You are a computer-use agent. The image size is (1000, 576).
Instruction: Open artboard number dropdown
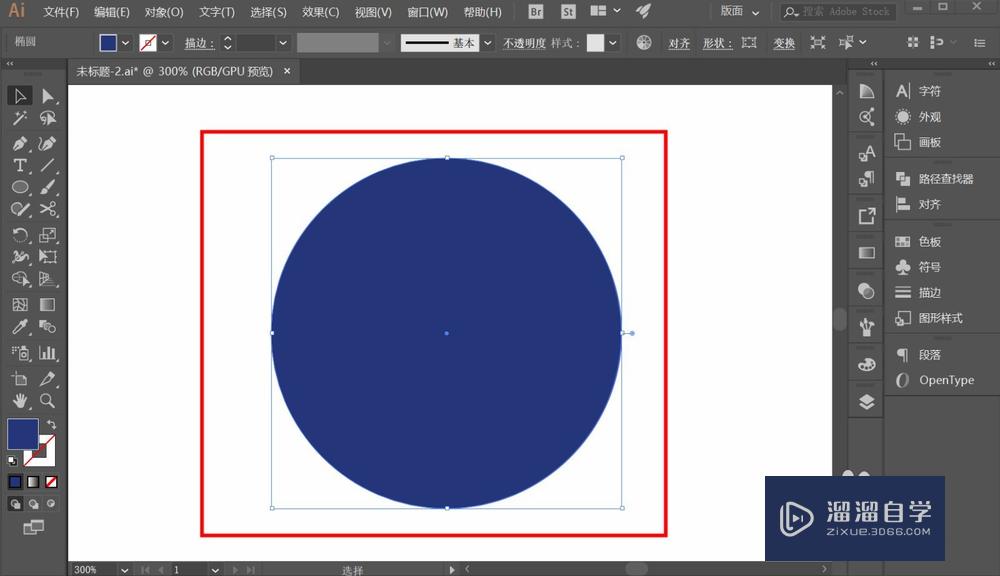click(x=215, y=570)
